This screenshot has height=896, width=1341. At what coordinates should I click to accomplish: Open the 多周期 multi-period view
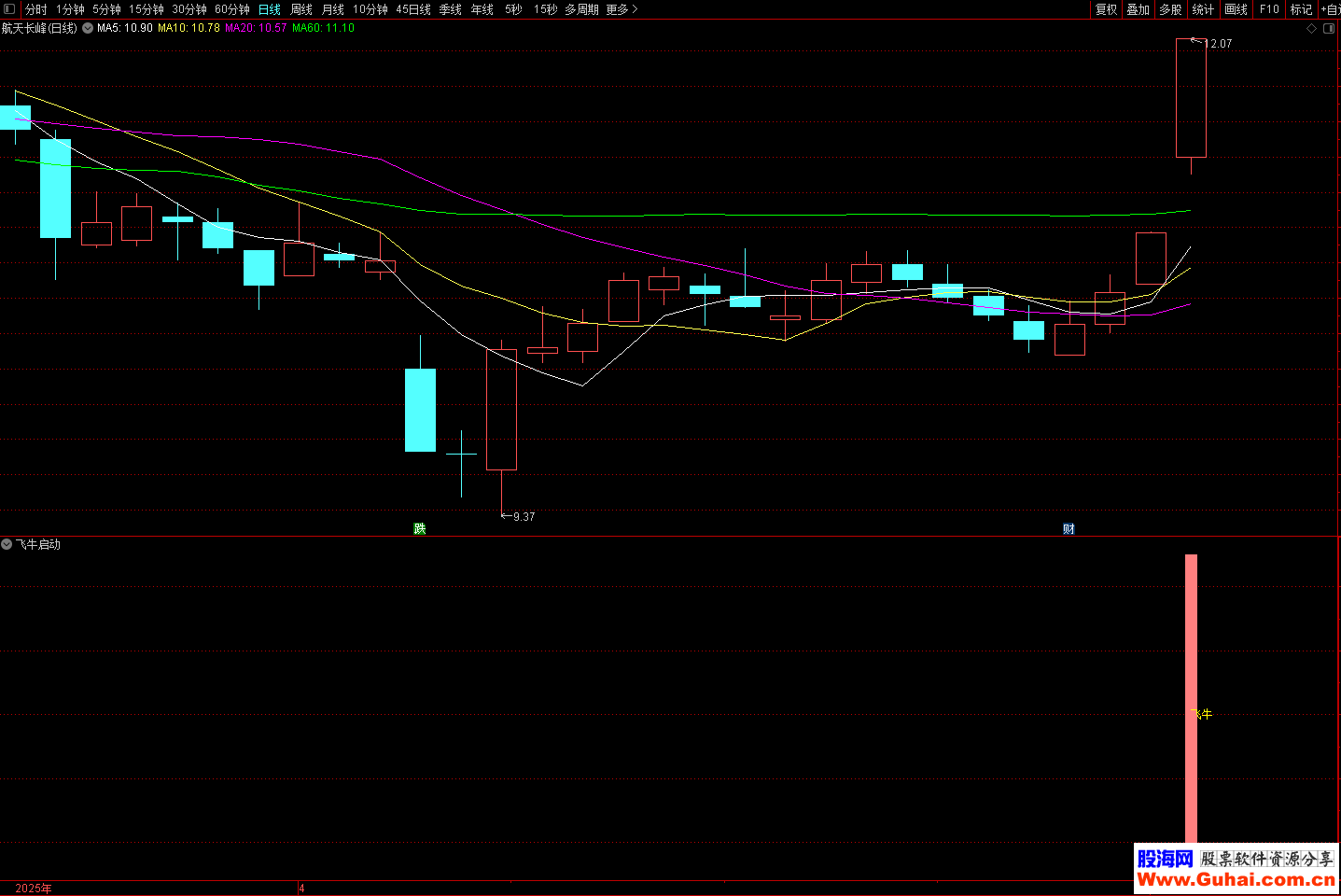point(581,9)
